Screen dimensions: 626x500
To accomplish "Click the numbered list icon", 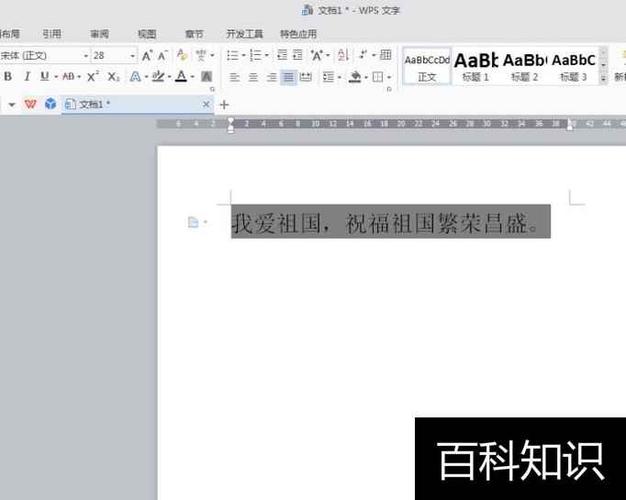I will 256,55.
